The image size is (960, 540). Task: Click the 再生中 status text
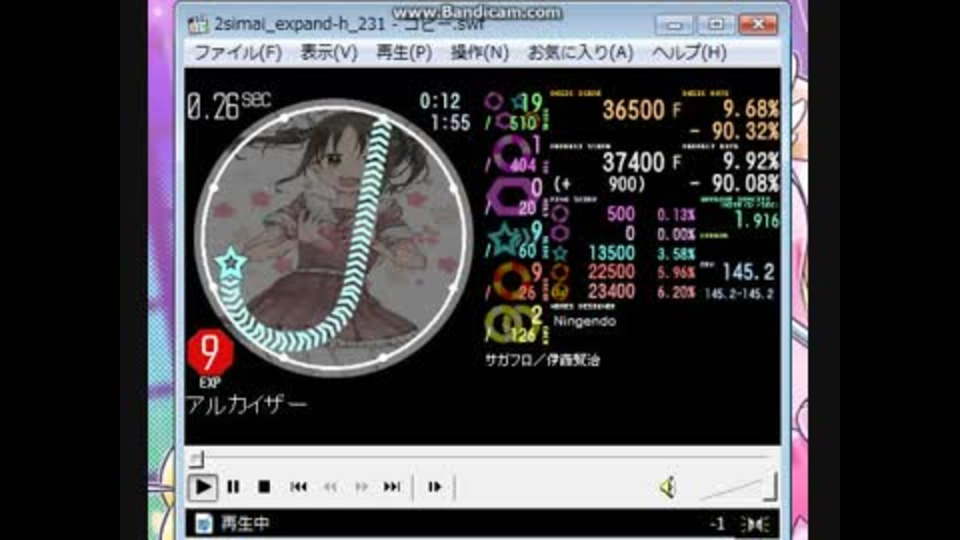pos(245,523)
